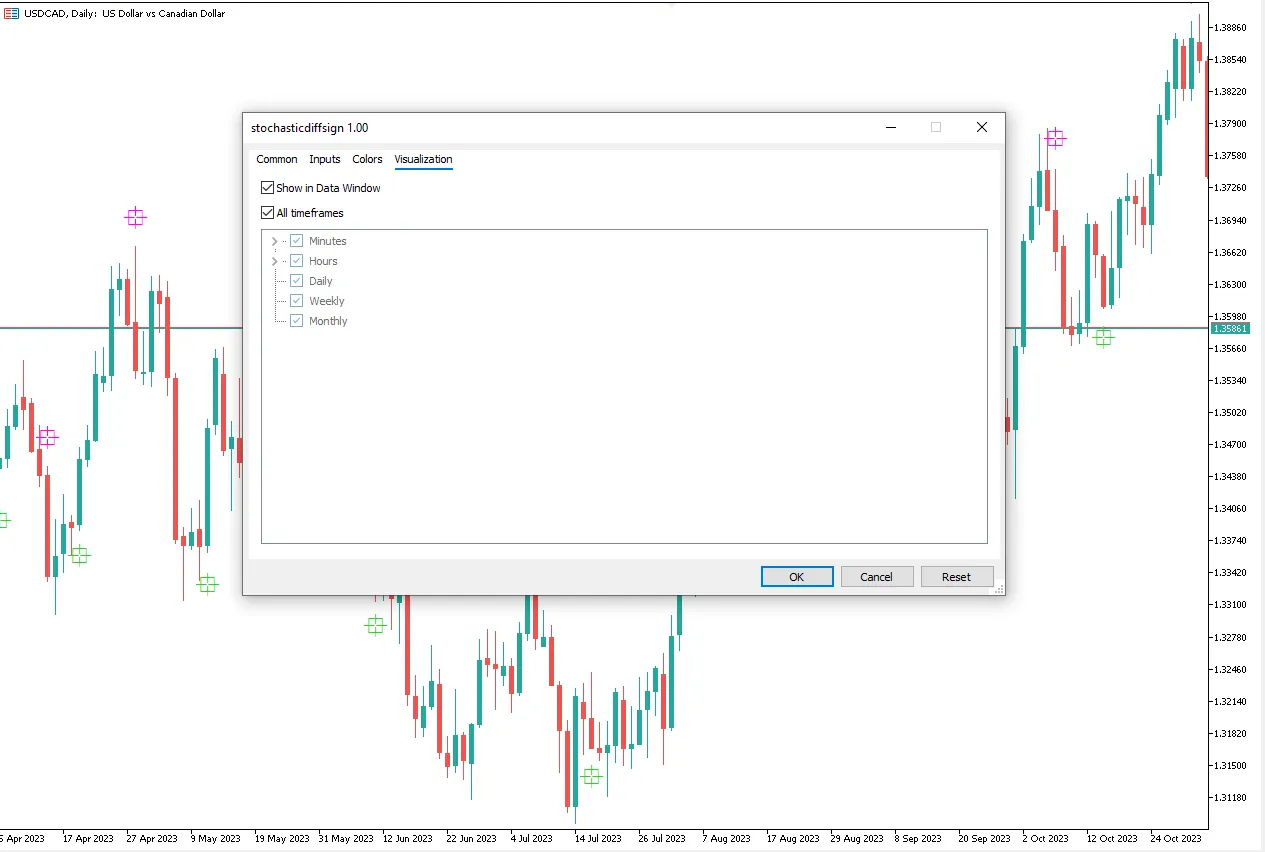Click the USDCAD Daily chart title text
Viewport: 1265px width, 852px height.
pyautogui.click(x=125, y=14)
